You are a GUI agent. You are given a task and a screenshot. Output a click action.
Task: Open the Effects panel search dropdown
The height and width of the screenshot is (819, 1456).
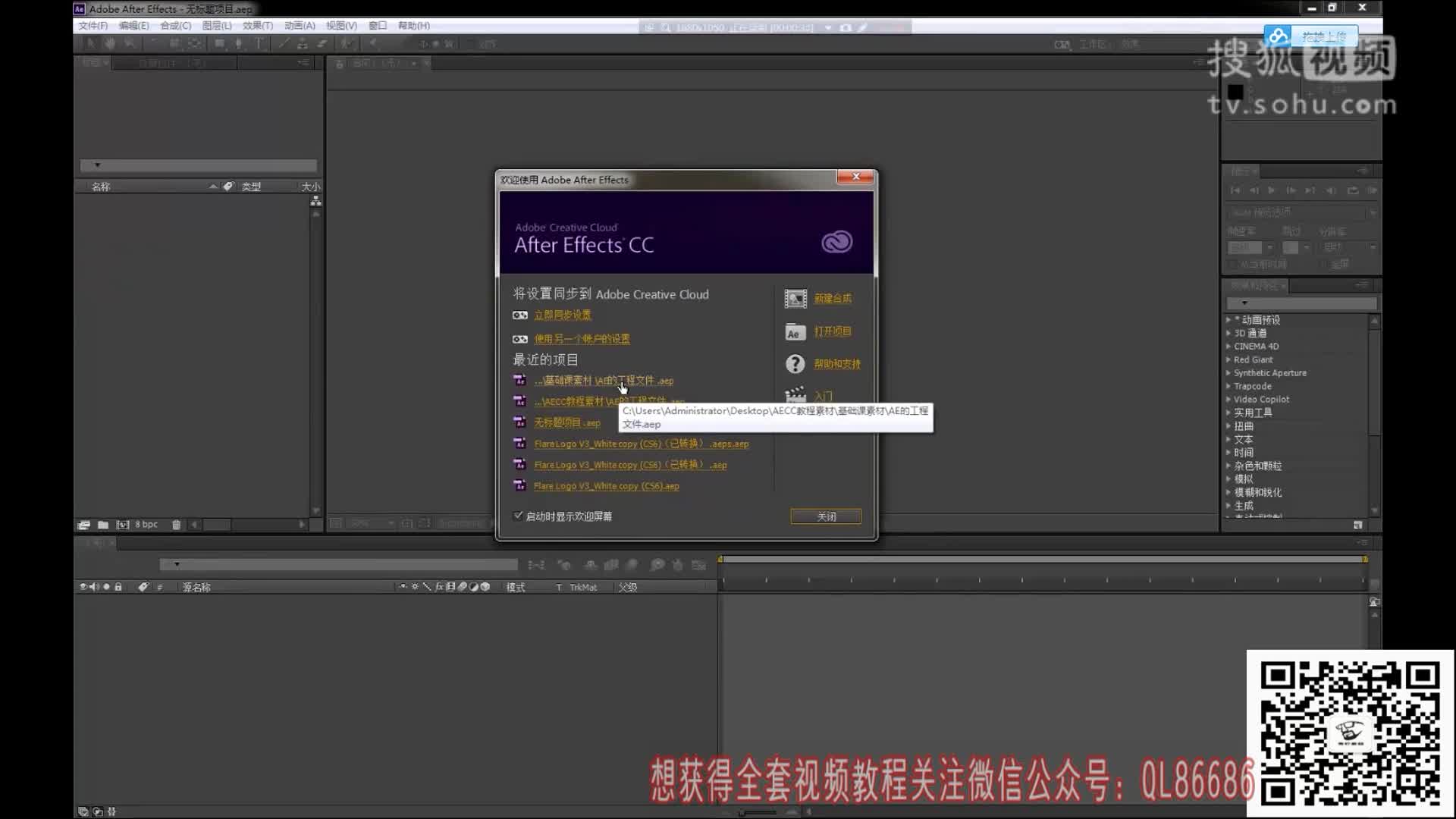(x=1244, y=303)
